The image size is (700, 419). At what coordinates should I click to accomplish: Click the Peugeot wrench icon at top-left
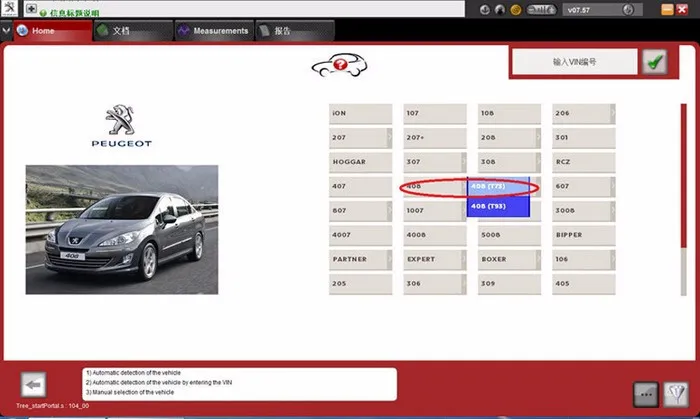(x=9, y=8)
